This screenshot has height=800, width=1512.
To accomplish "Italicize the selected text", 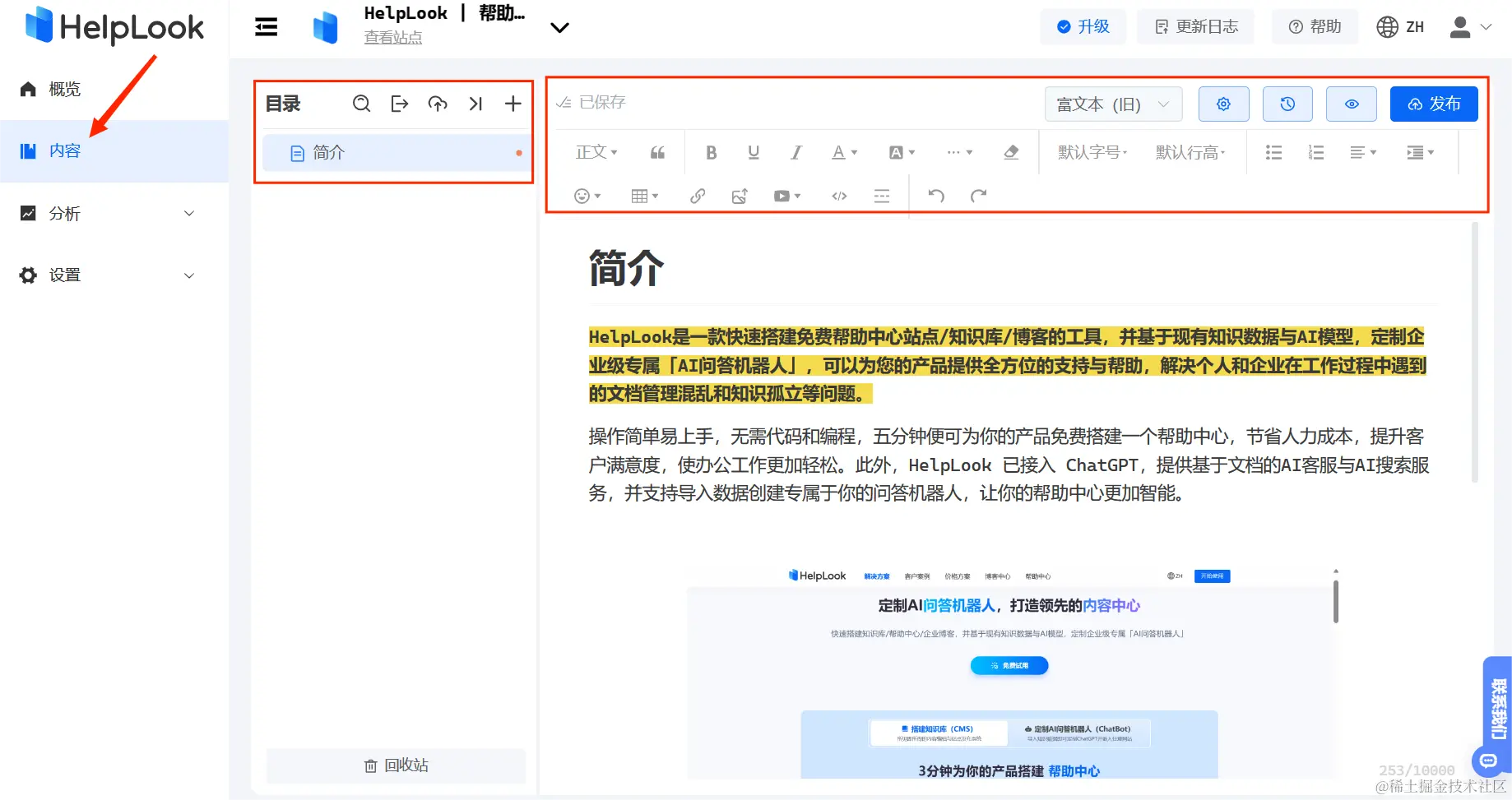I will tap(795, 152).
